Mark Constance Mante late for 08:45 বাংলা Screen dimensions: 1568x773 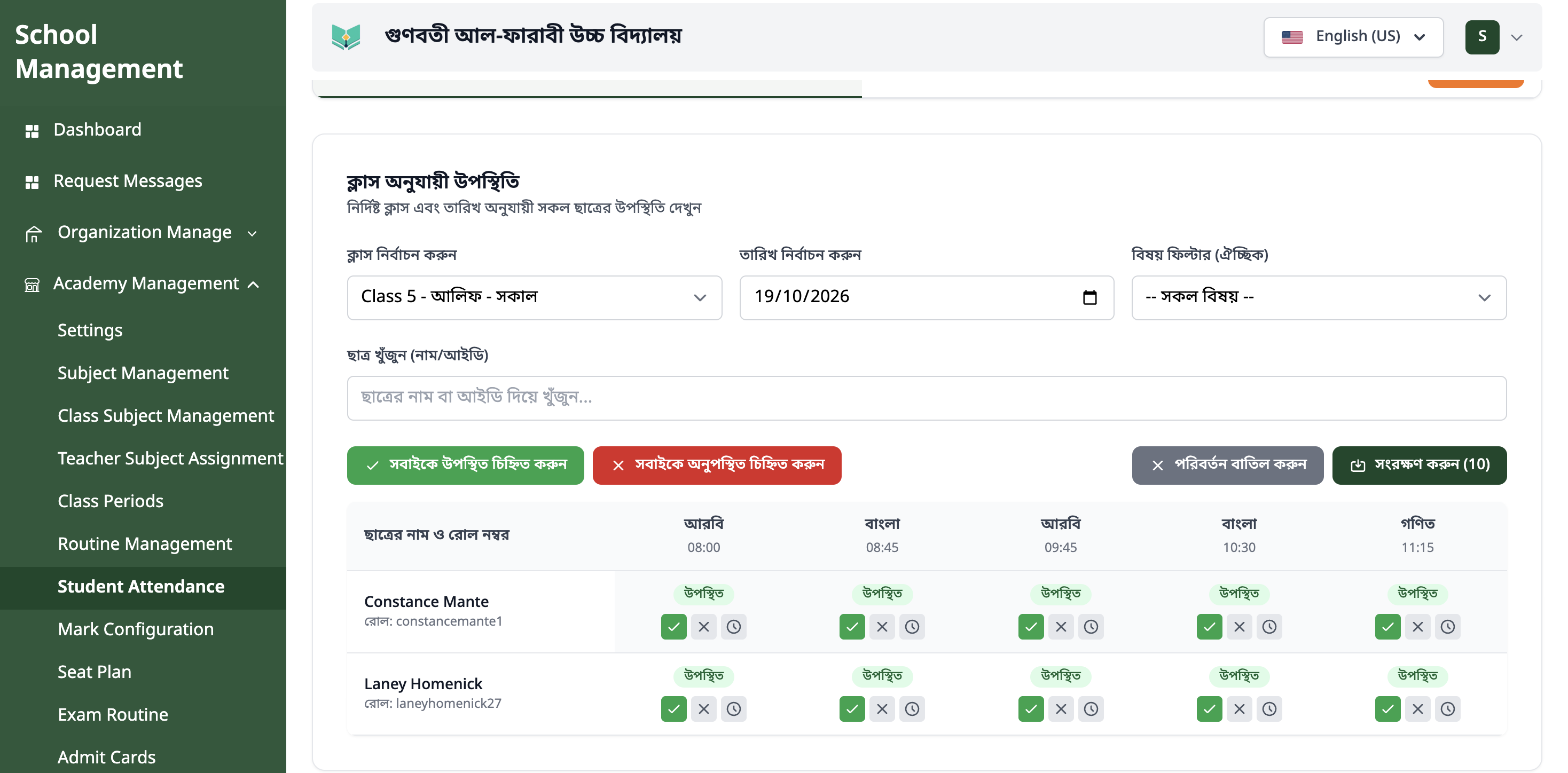[912, 626]
